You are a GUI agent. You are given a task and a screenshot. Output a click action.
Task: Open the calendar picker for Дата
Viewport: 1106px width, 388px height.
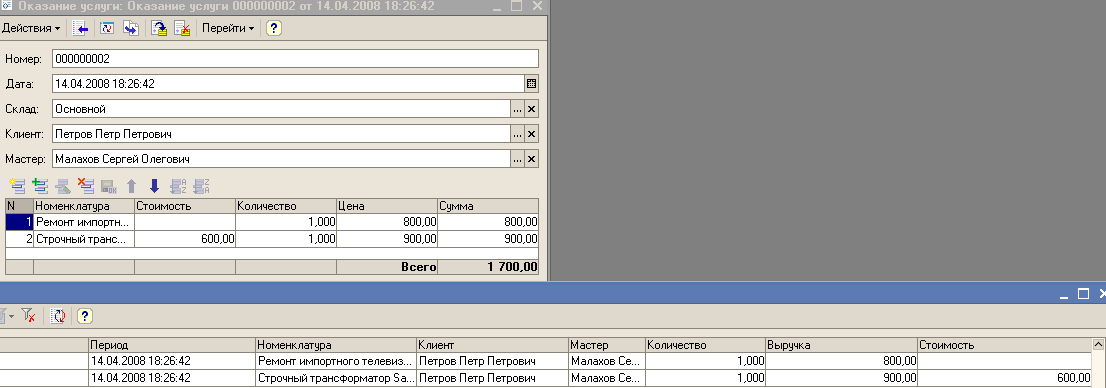click(x=532, y=83)
